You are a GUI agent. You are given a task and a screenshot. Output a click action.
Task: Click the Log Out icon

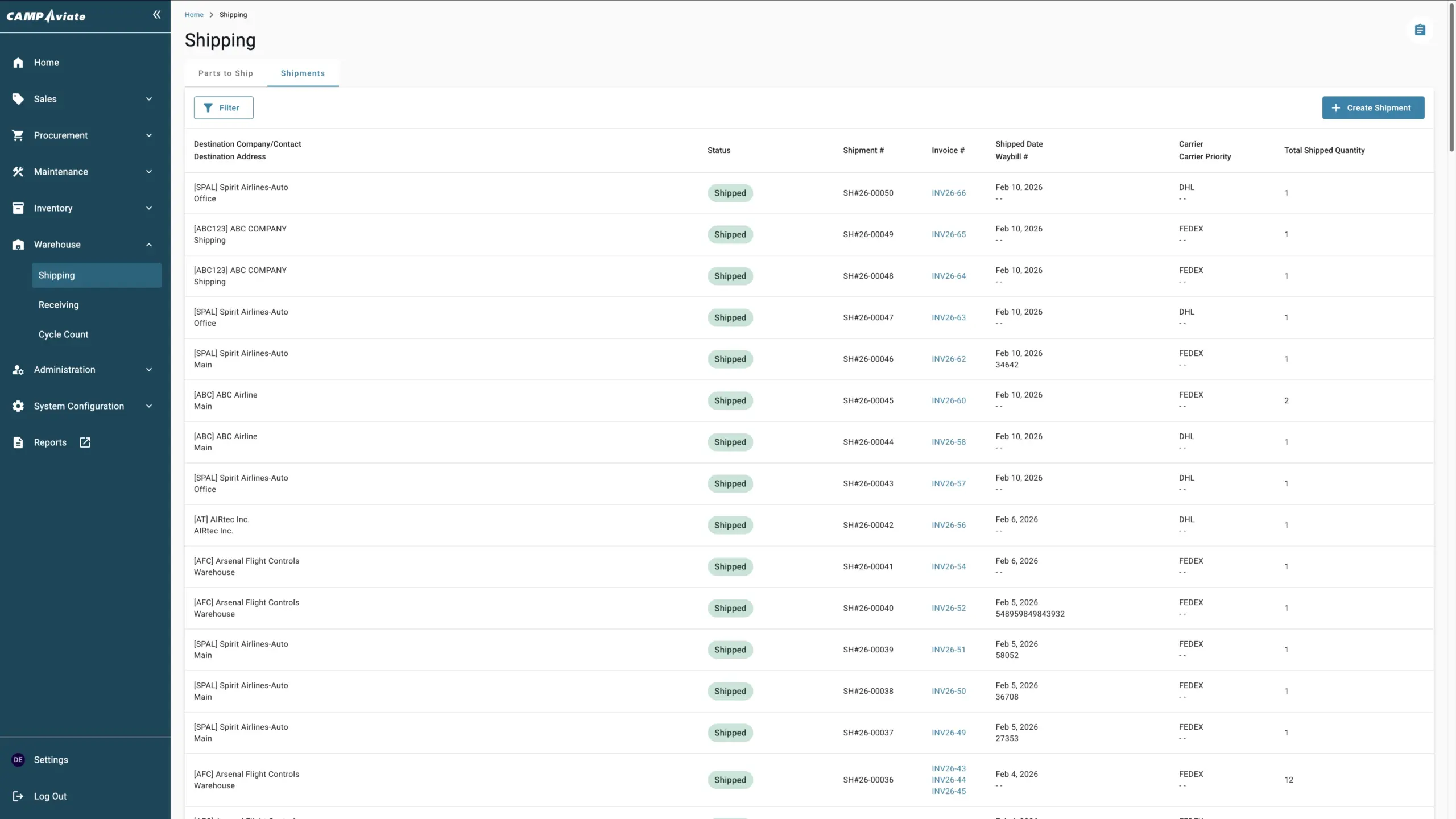click(18, 796)
